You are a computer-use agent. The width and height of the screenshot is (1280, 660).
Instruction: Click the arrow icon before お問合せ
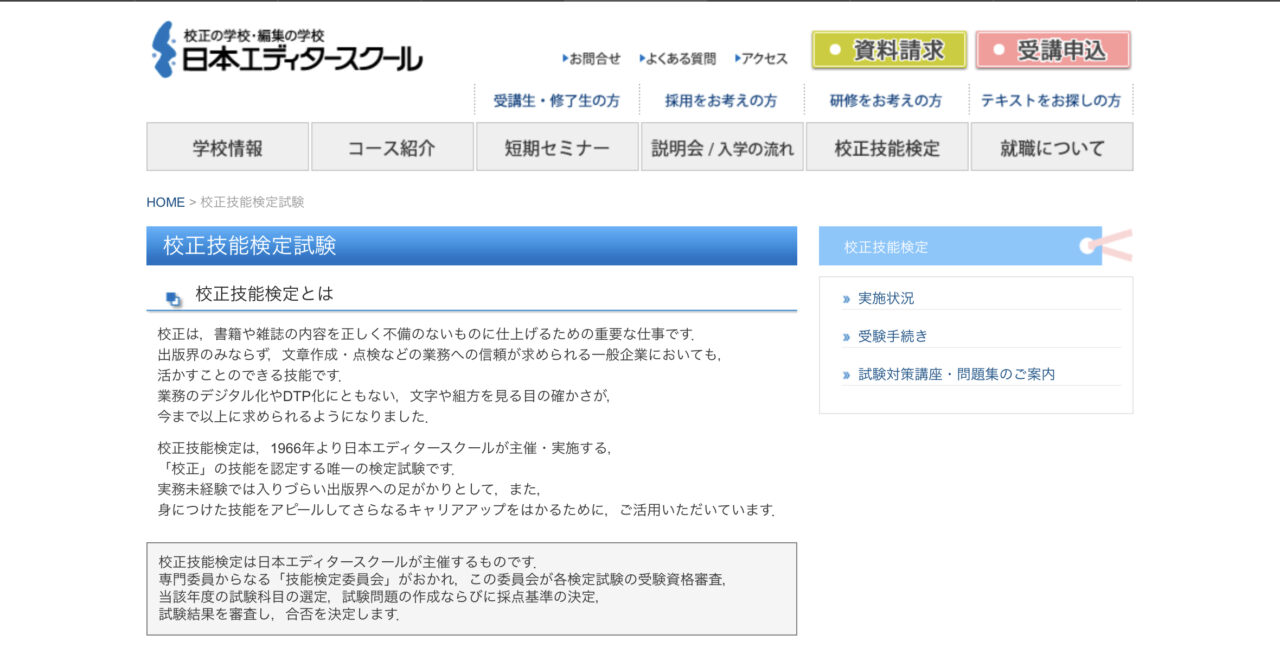click(566, 58)
